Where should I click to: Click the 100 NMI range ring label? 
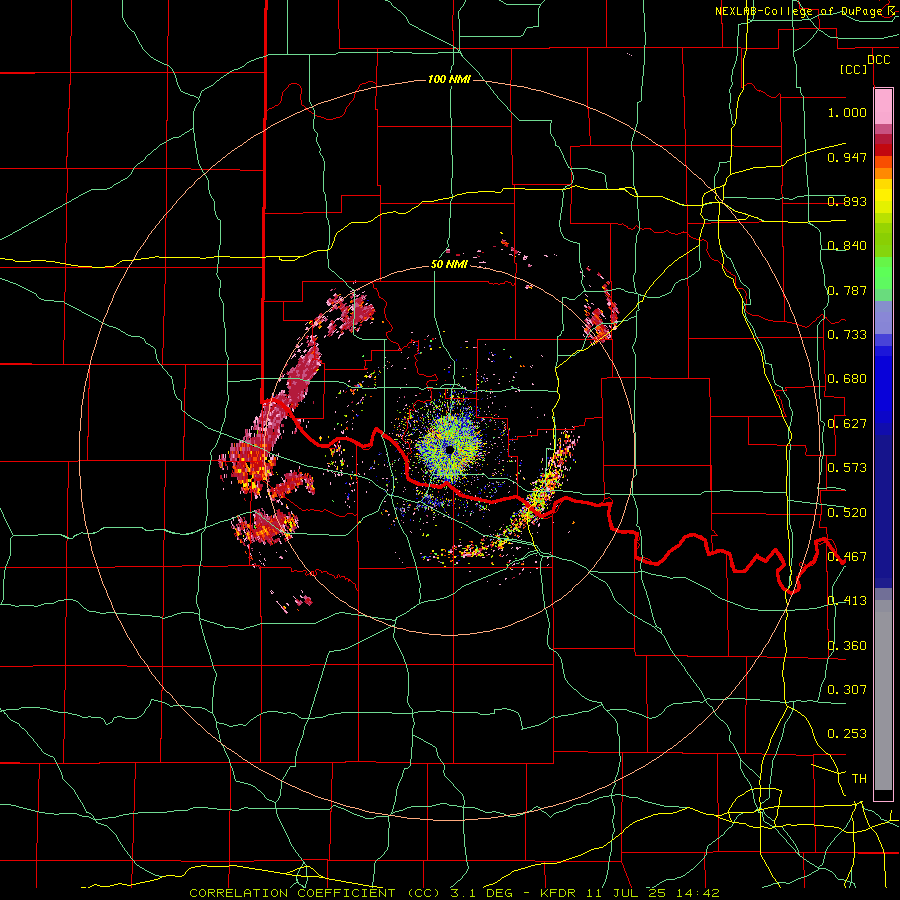click(449, 79)
